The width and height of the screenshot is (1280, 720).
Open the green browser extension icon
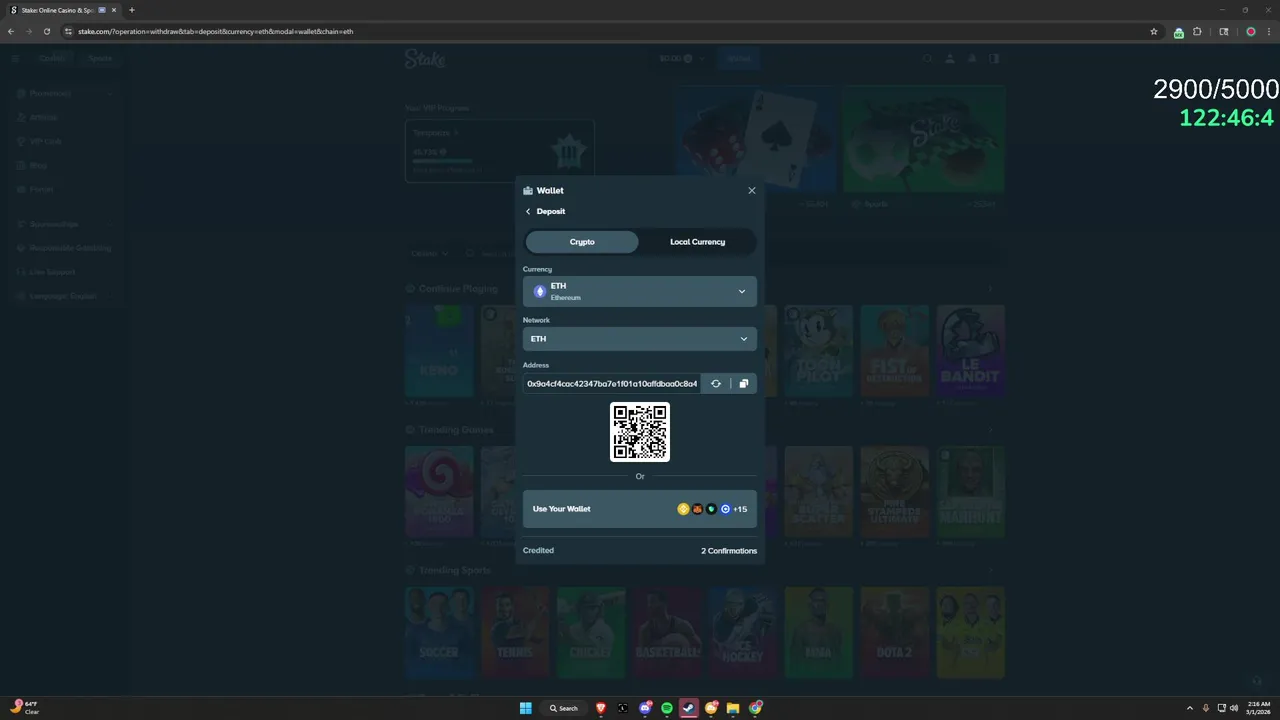pyautogui.click(x=1179, y=32)
